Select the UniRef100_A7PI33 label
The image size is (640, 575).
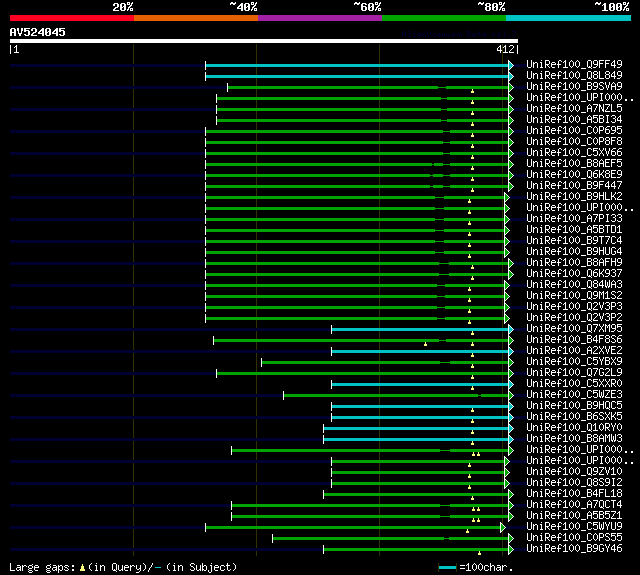click(574, 219)
